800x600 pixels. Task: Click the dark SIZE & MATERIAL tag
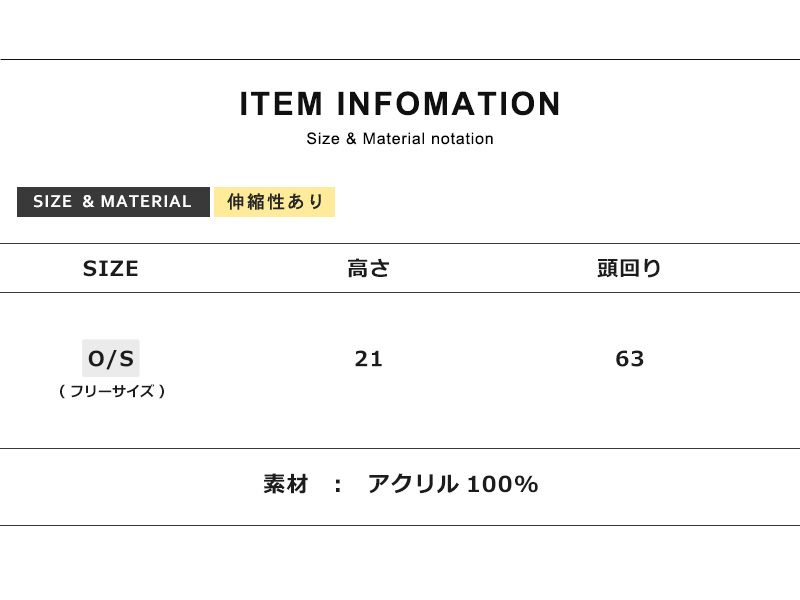[x=112, y=202]
